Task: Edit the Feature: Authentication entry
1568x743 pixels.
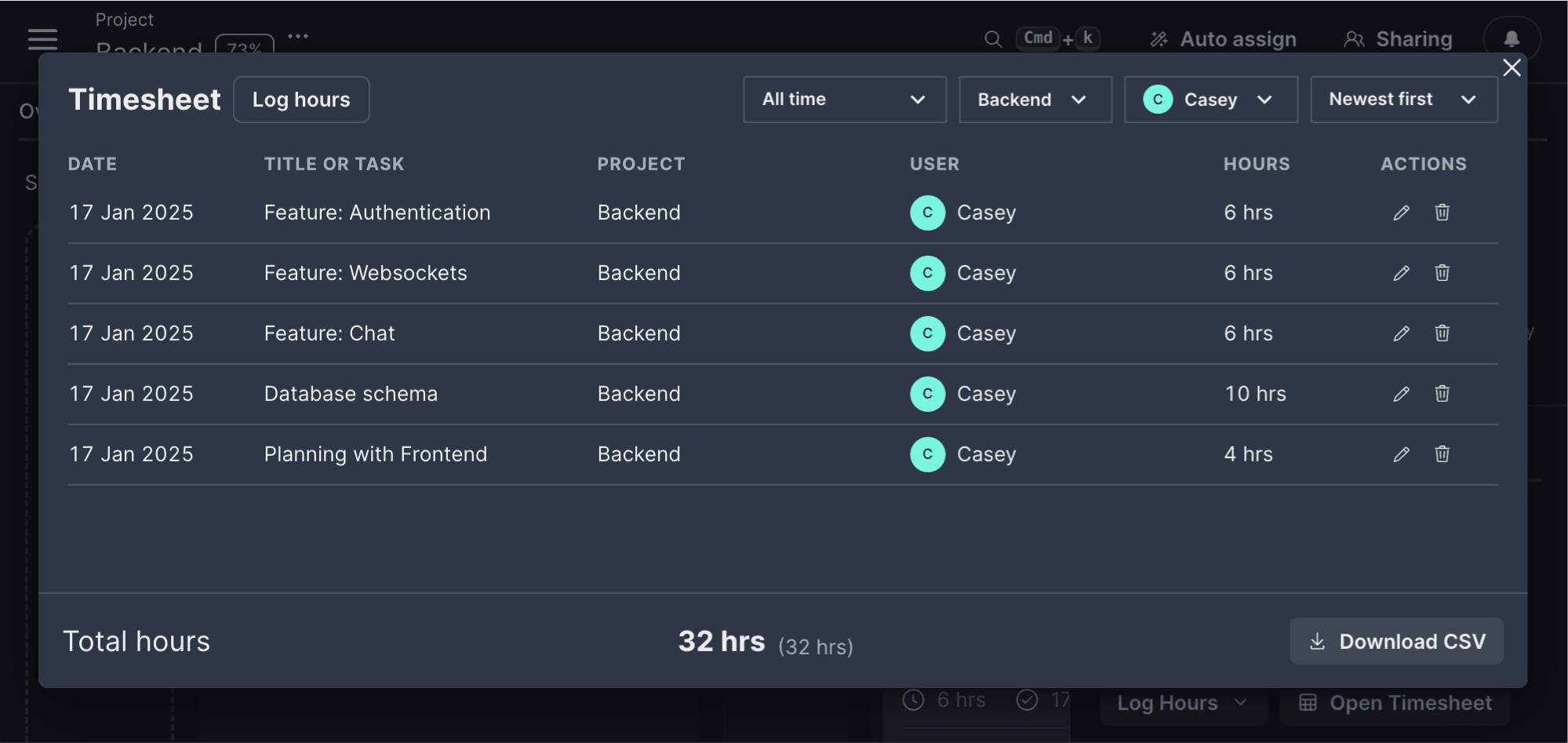Action: (1401, 213)
